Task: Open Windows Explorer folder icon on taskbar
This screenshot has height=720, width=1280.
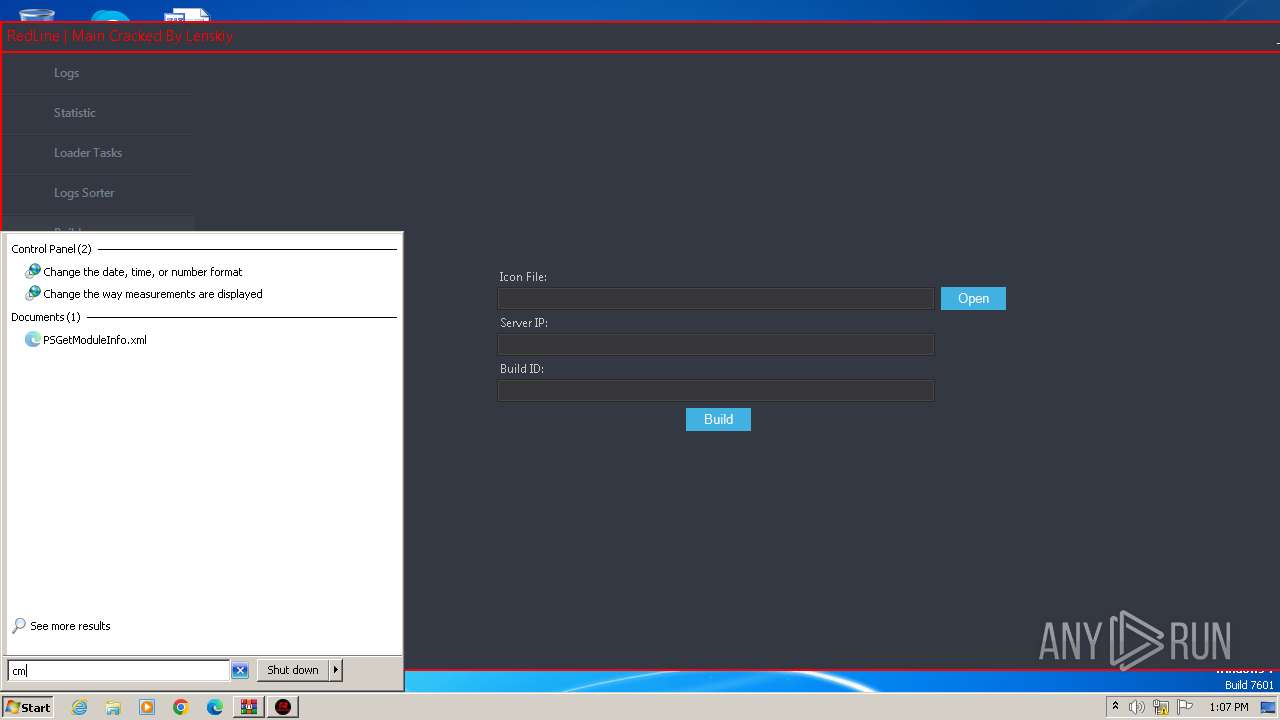Action: [113, 707]
